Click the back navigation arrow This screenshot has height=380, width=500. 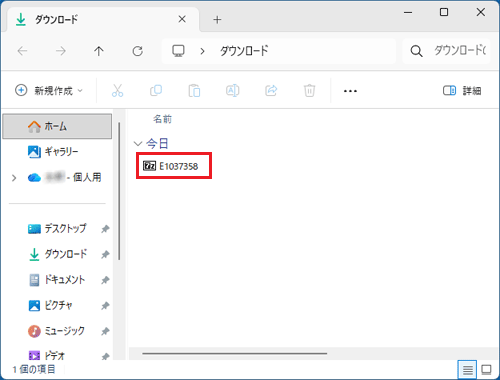(22, 51)
